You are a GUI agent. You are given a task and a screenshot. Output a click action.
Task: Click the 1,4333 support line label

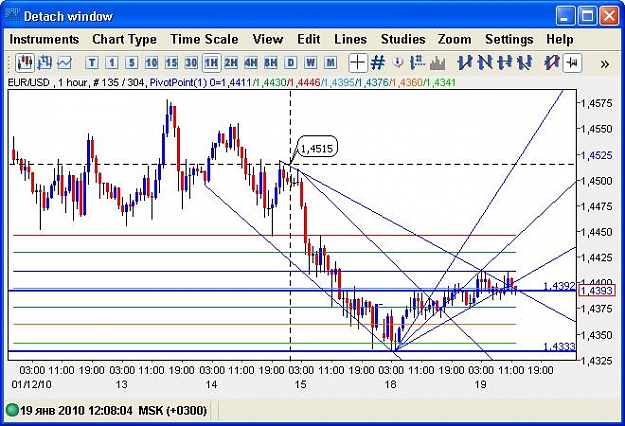pyautogui.click(x=560, y=346)
